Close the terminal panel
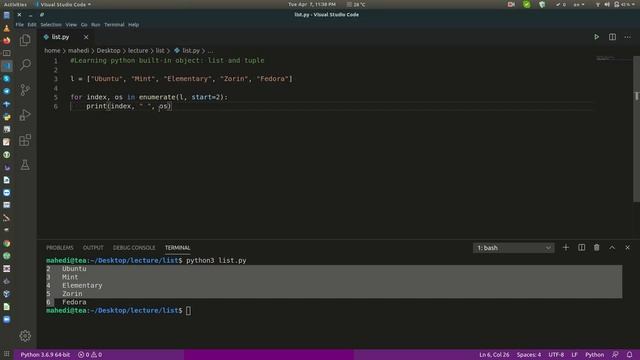 pos(627,247)
